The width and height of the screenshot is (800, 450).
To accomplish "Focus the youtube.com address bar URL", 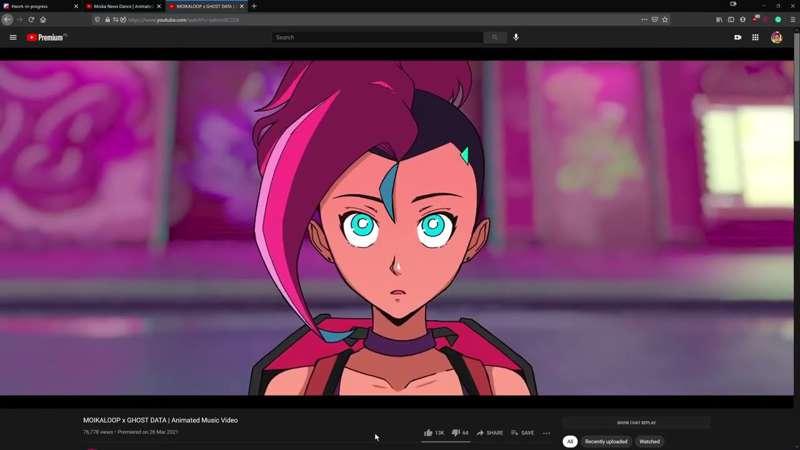I will click(184, 20).
